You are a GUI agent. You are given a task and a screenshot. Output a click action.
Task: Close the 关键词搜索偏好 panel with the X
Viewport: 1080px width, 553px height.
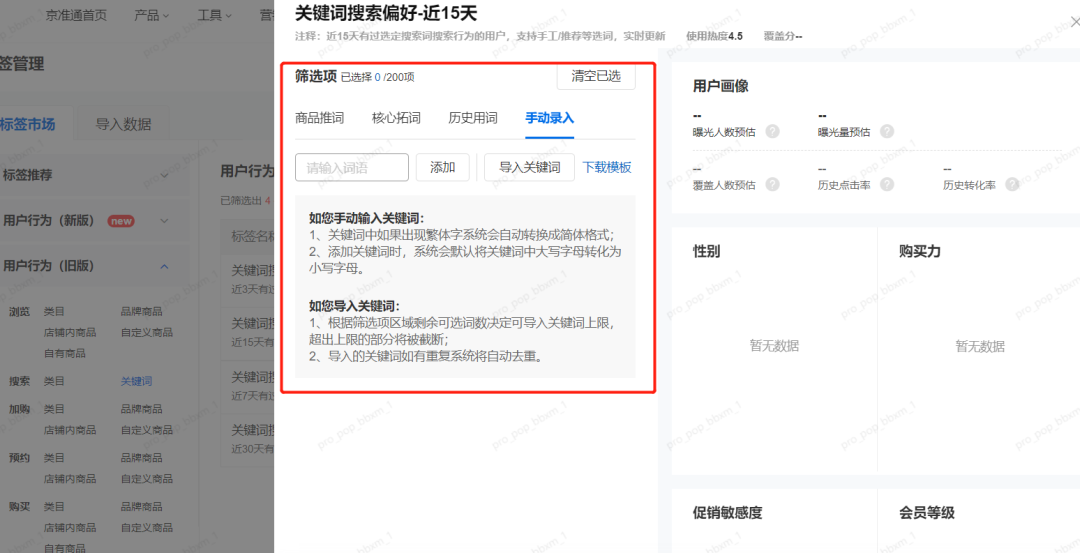coord(1075,22)
